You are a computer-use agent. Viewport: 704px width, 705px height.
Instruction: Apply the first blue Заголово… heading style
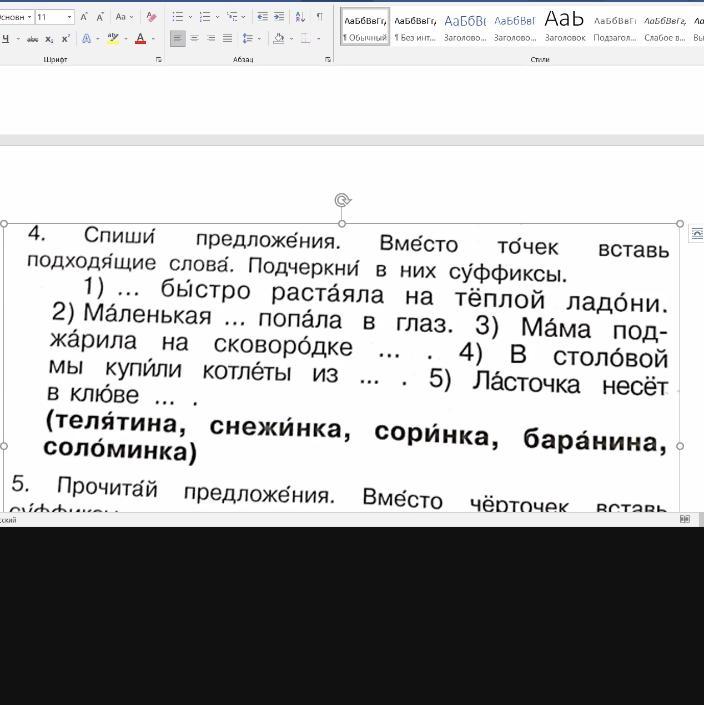[x=465, y=28]
